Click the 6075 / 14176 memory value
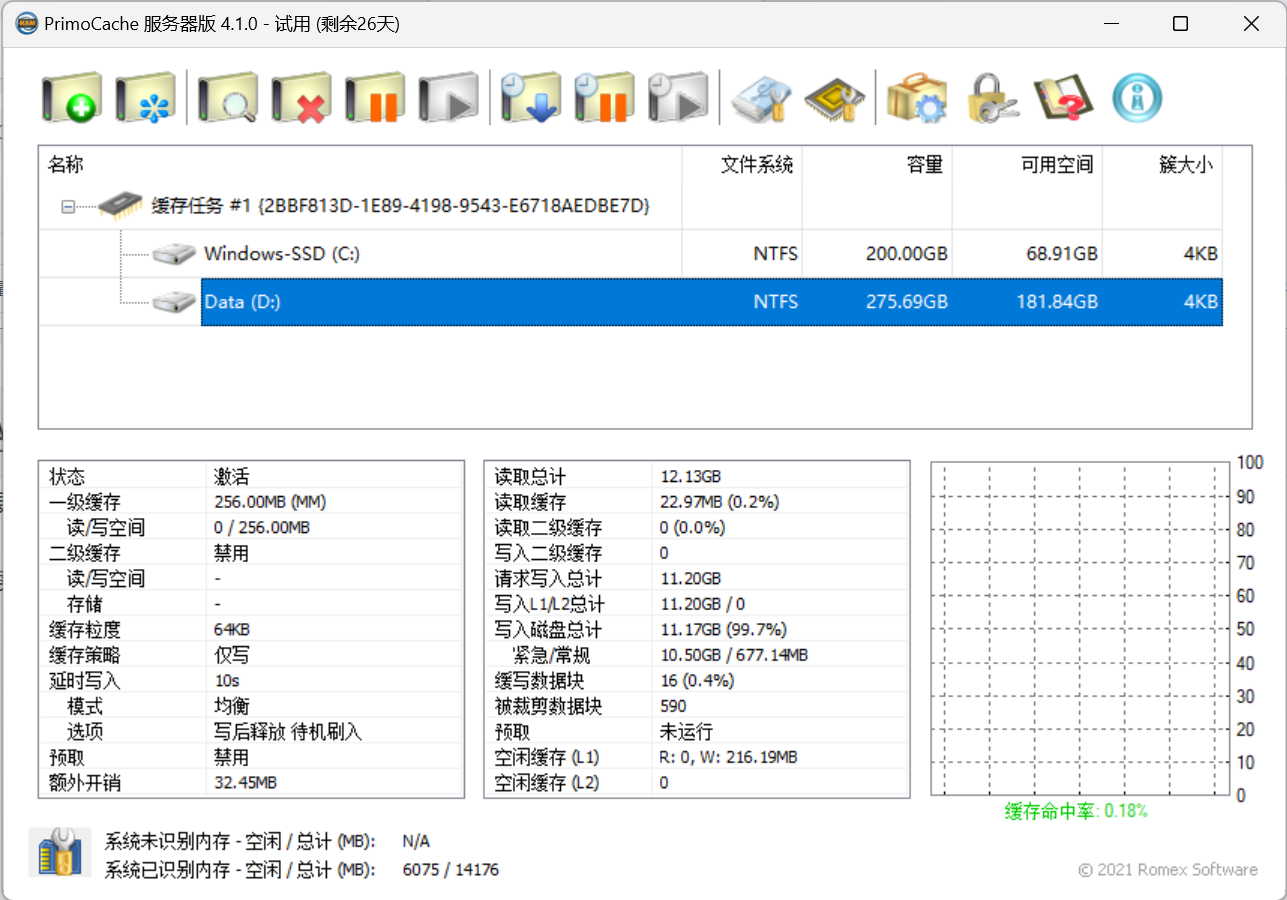 [450, 869]
